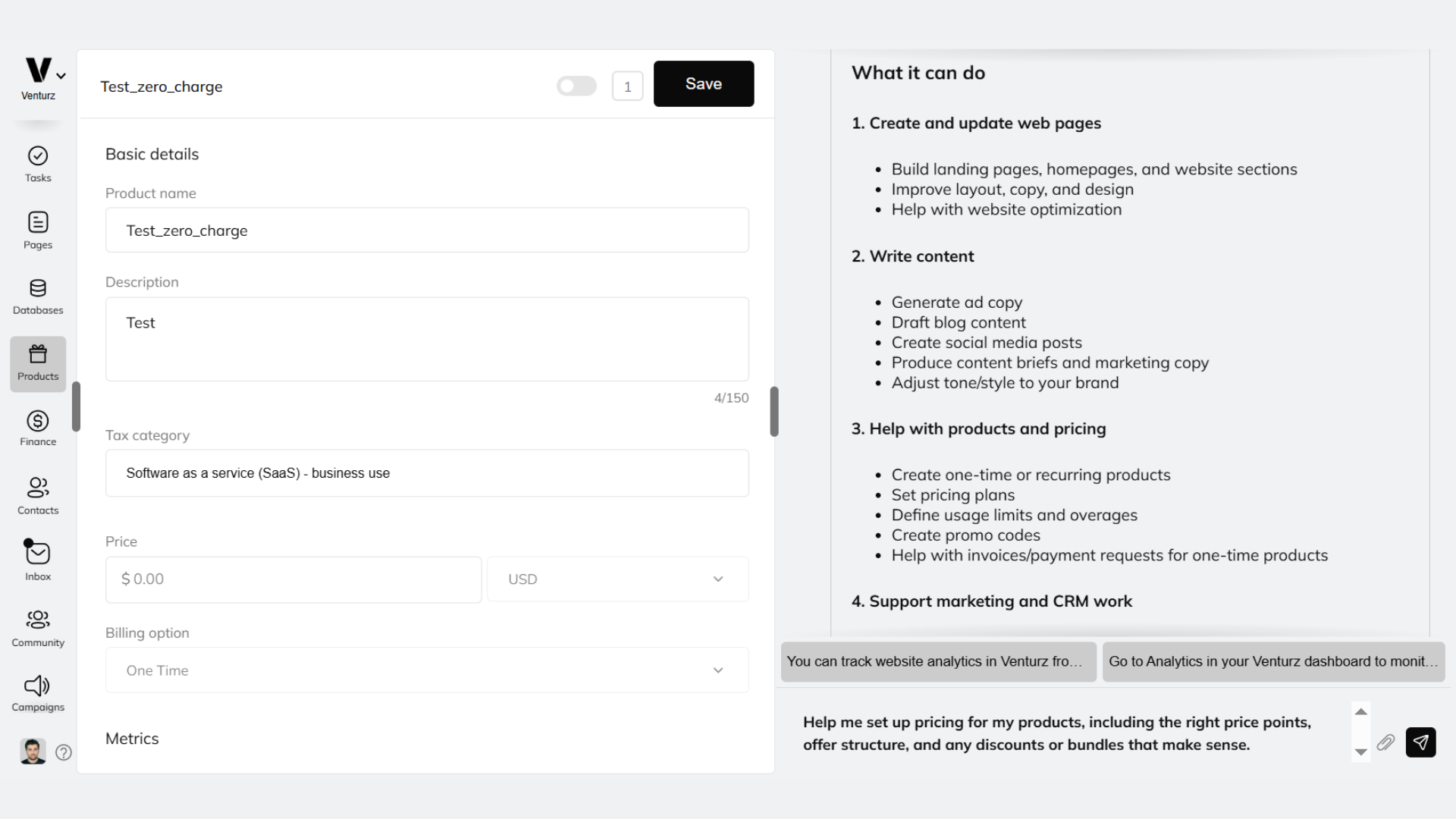Go to the Finance section

(37, 427)
